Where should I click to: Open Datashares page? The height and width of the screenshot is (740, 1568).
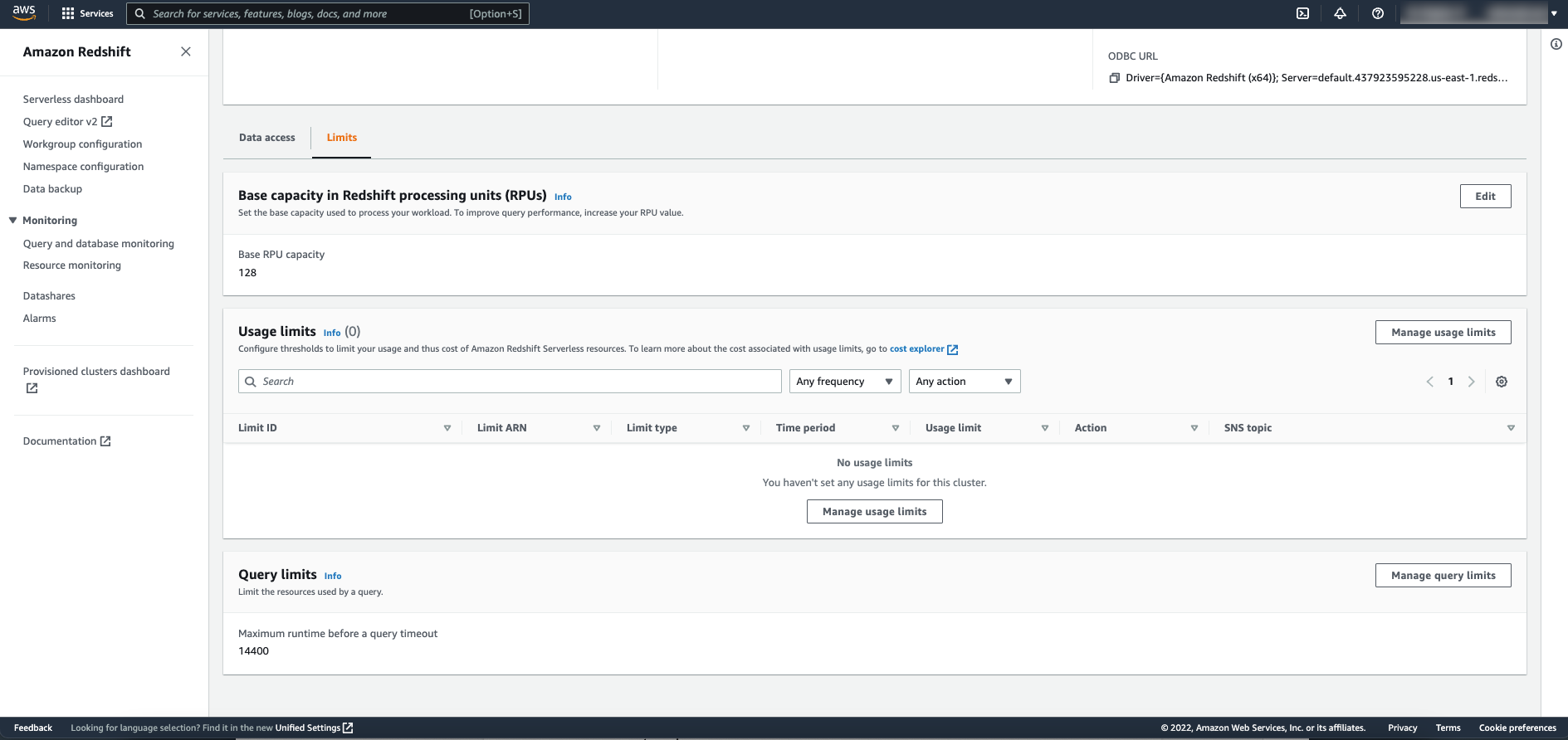click(x=49, y=296)
